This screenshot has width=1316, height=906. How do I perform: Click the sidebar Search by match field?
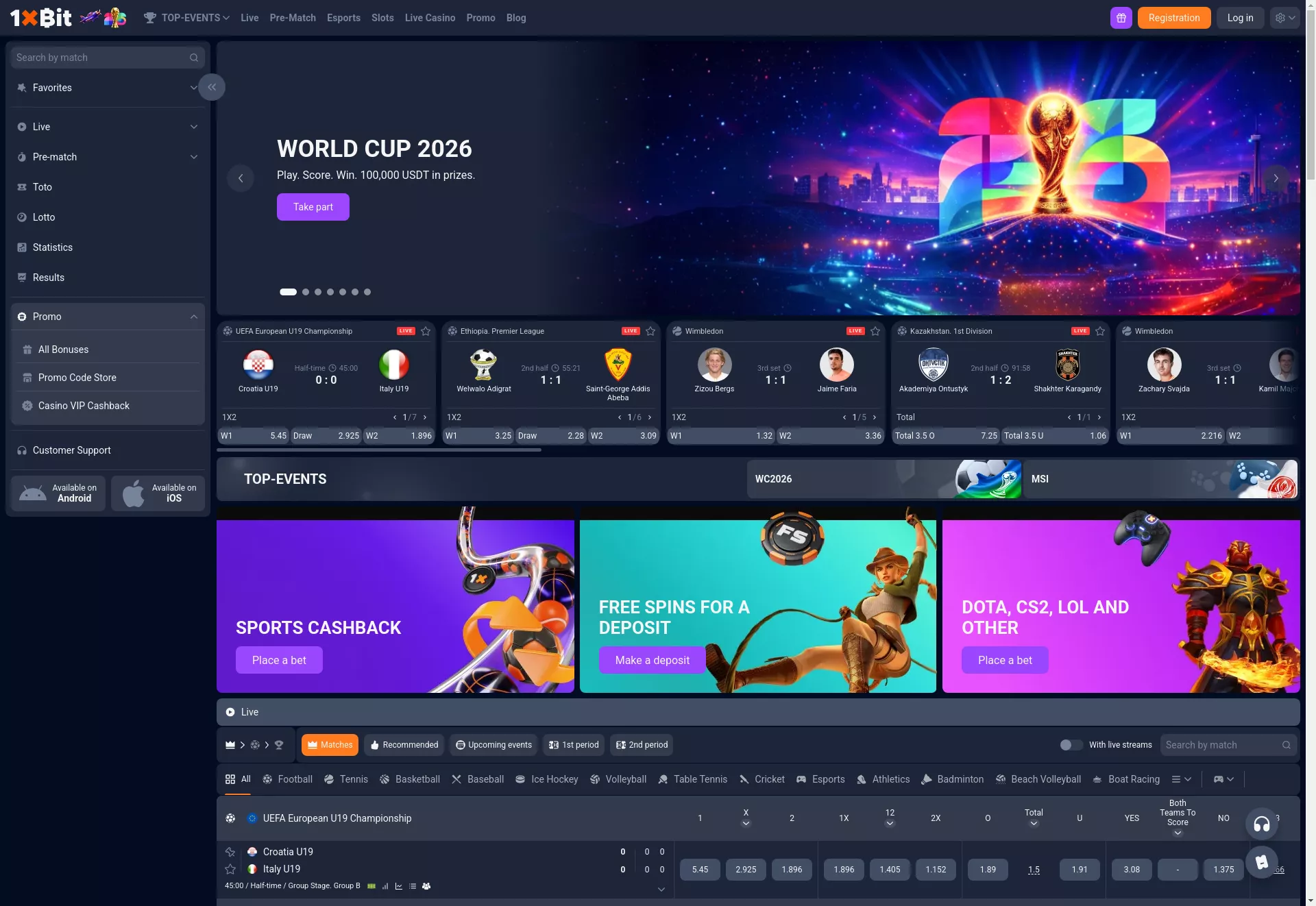(108, 58)
